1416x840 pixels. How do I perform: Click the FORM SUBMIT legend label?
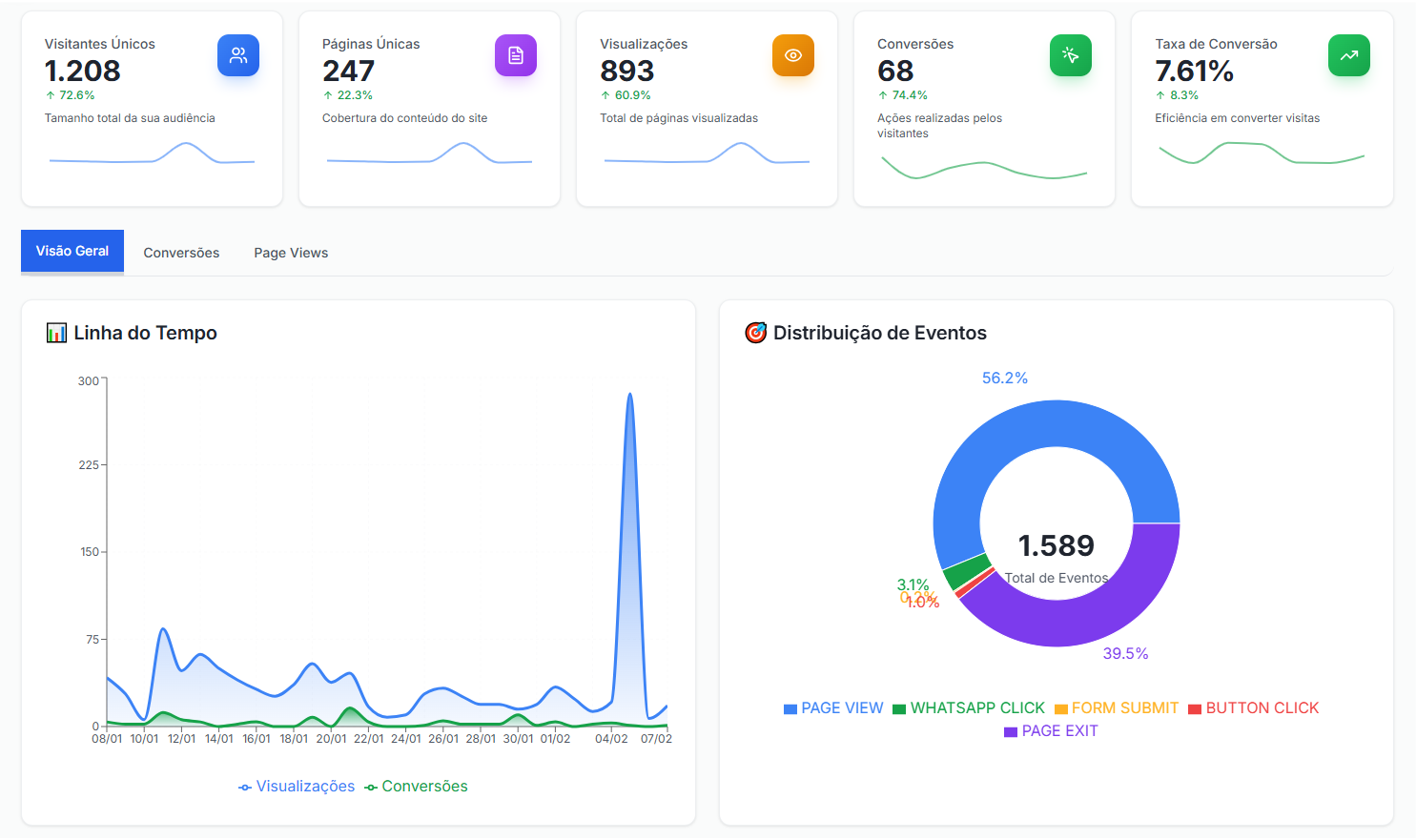pos(1123,707)
